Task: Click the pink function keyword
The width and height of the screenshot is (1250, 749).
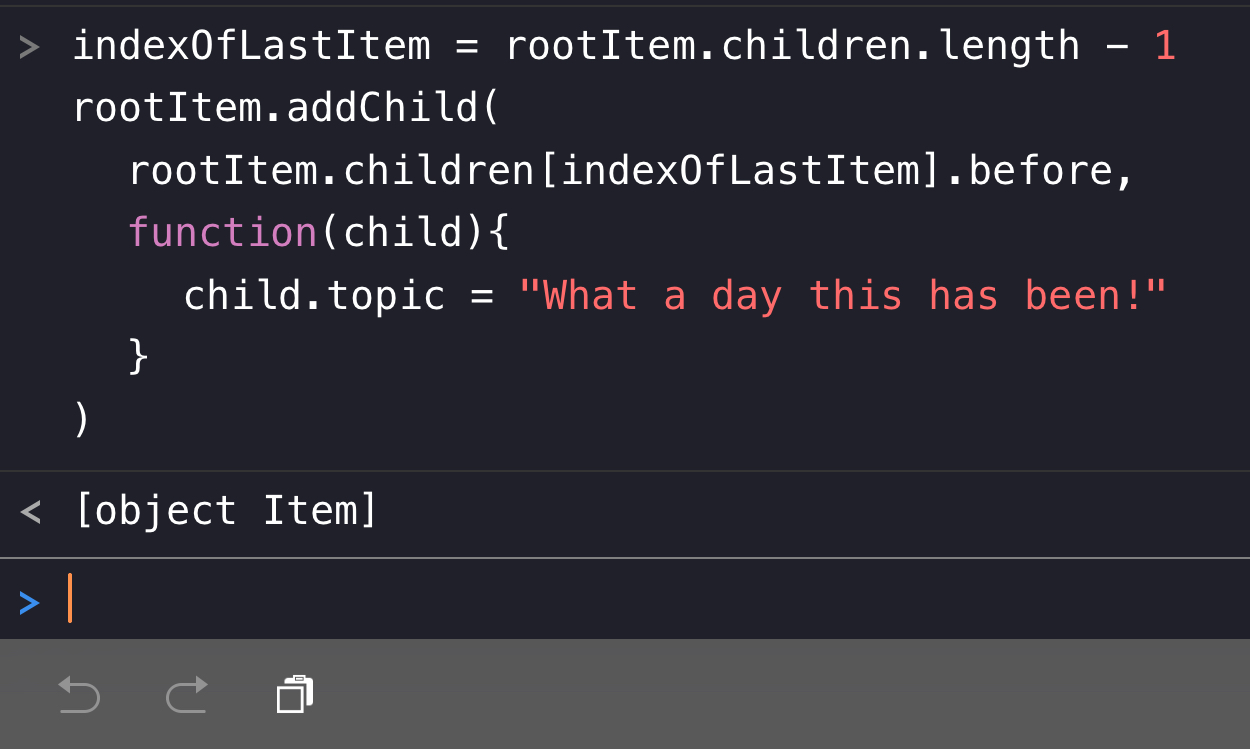Action: (x=222, y=232)
